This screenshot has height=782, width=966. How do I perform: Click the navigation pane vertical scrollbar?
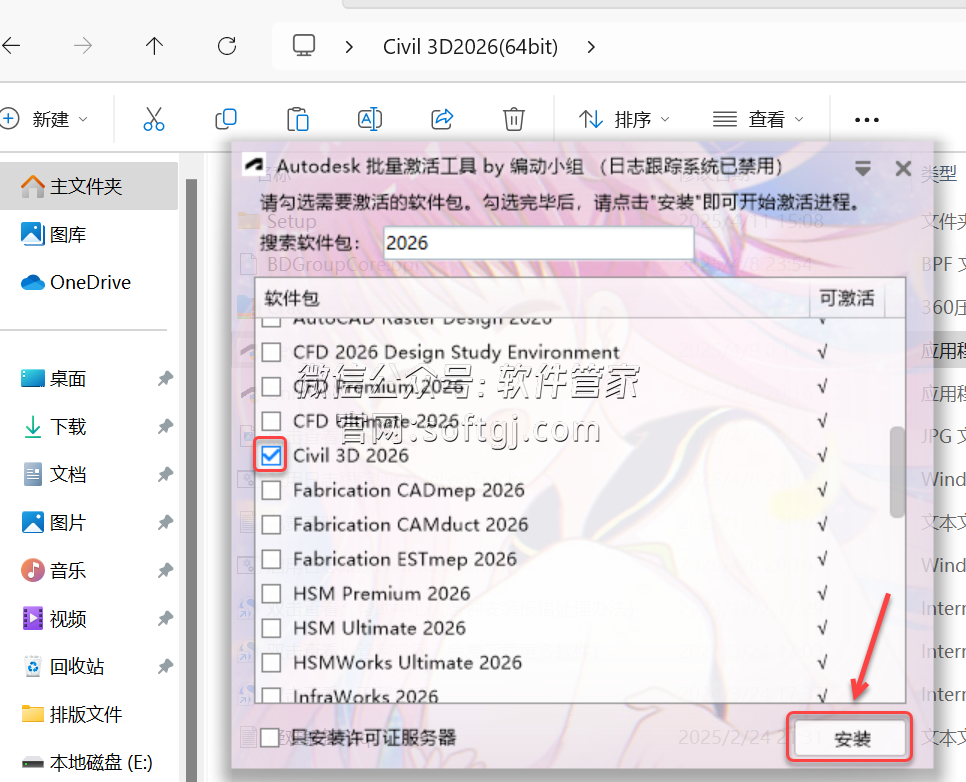click(191, 479)
